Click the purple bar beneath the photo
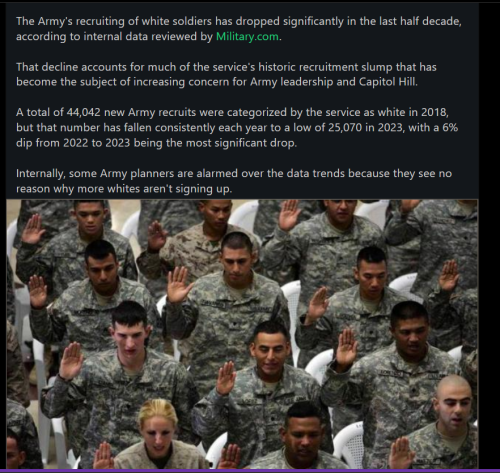The width and height of the screenshot is (500, 473). pyautogui.click(x=250, y=471)
